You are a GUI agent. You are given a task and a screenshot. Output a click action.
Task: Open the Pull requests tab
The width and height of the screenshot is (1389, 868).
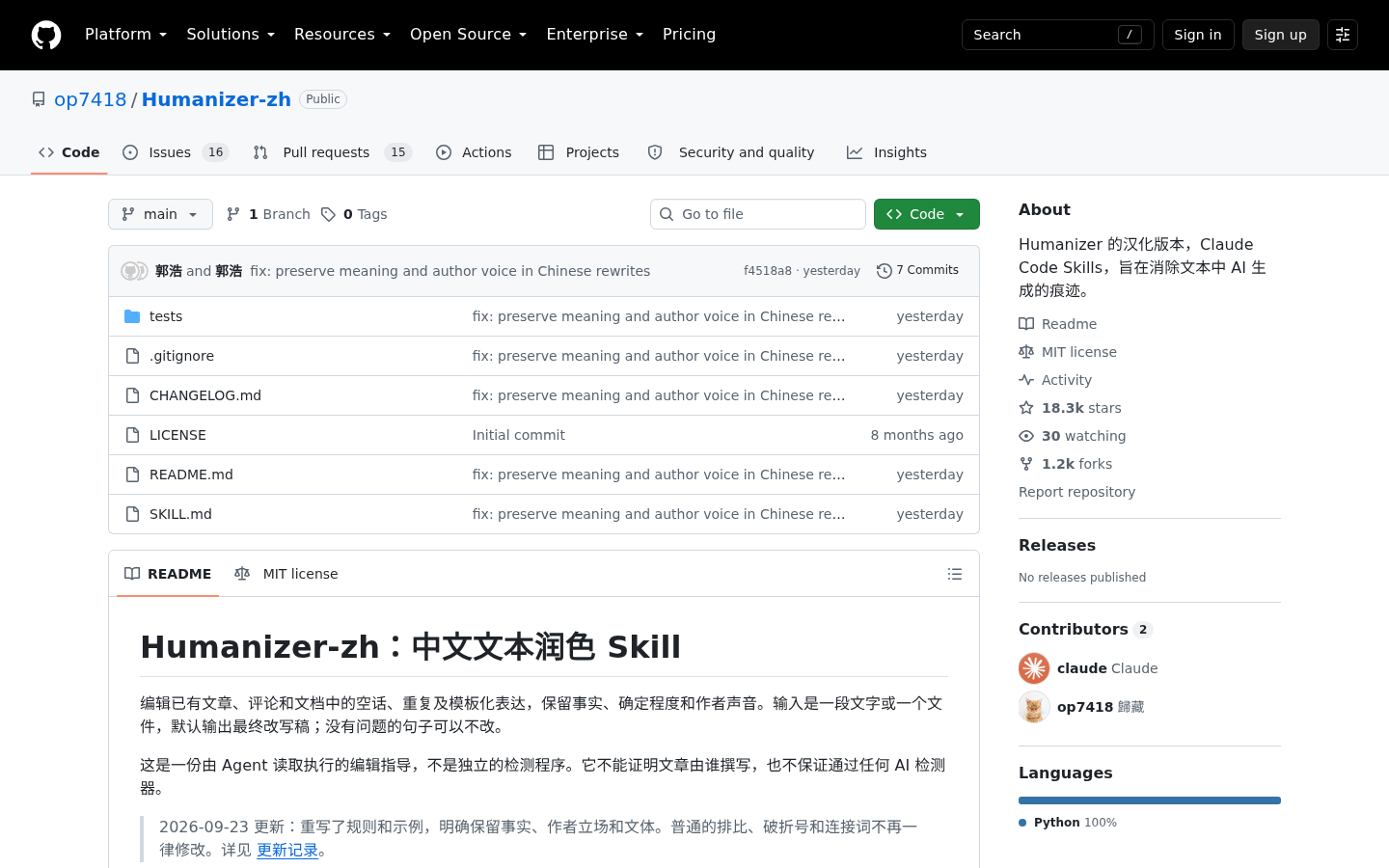pos(332,152)
